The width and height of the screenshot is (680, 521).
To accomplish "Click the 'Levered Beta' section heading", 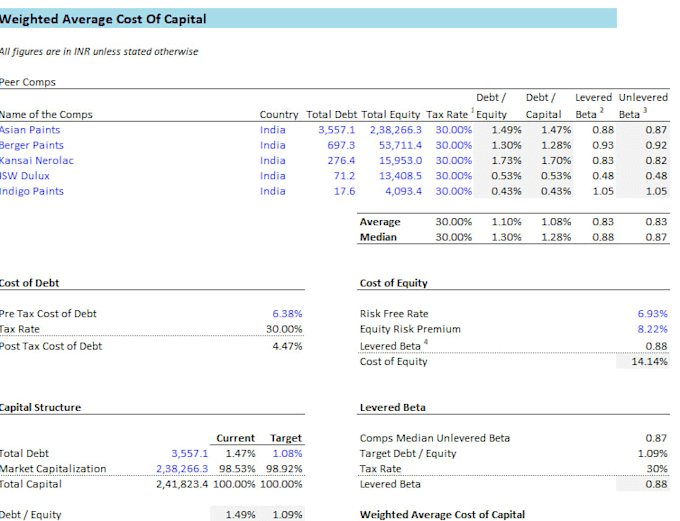I will click(x=392, y=407).
